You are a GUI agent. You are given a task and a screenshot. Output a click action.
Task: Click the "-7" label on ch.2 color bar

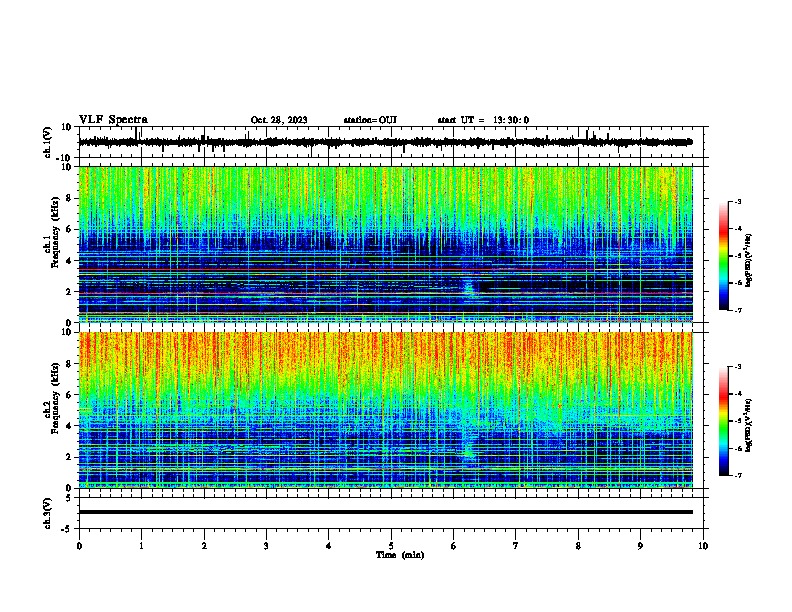(x=737, y=476)
